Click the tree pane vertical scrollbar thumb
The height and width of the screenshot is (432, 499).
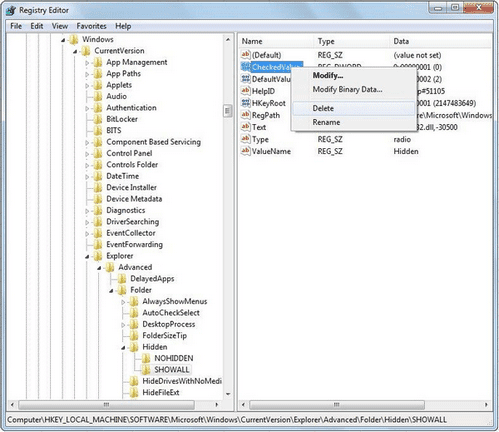pyautogui.click(x=228, y=111)
